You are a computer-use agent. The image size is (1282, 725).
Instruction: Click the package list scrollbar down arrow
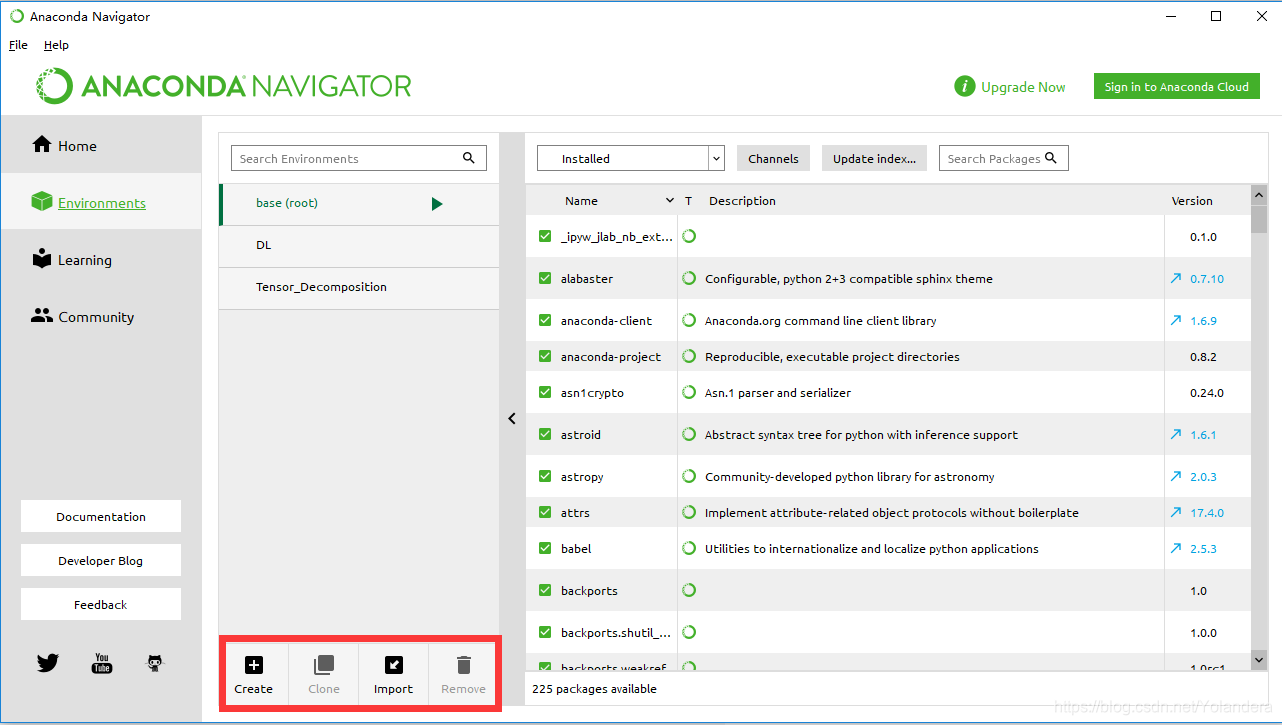click(1259, 660)
